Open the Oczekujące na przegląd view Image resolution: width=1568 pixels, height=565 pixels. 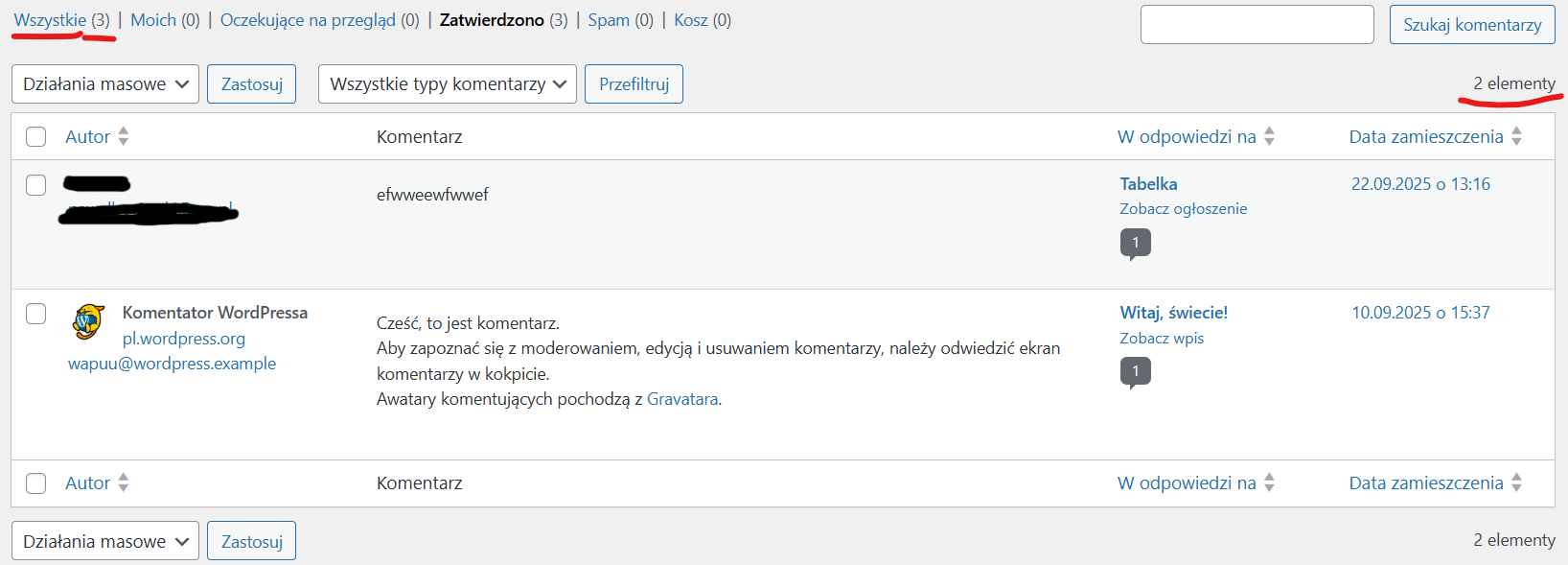pyautogui.click(x=307, y=20)
